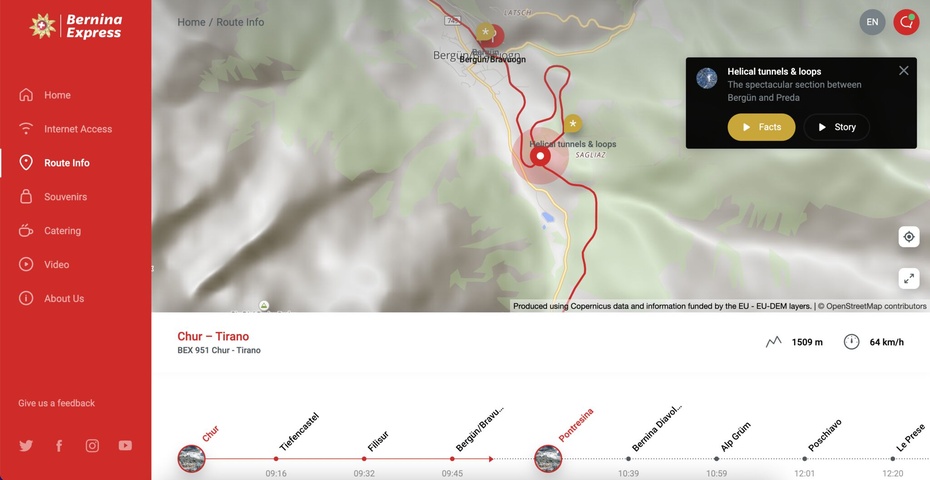930x480 pixels.
Task: Select the Filisur stop on timeline
Action: tap(364, 458)
